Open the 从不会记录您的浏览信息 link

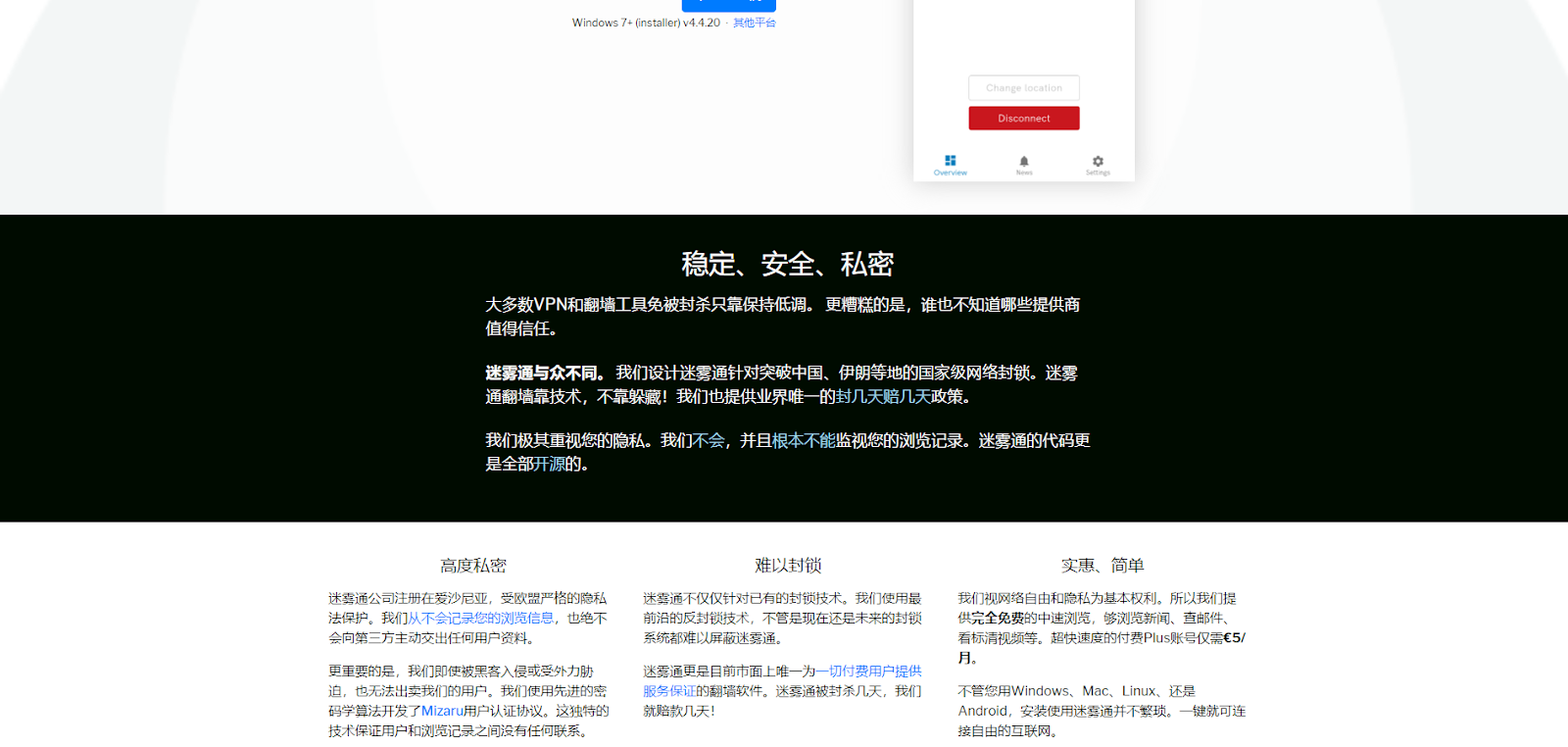[481, 618]
